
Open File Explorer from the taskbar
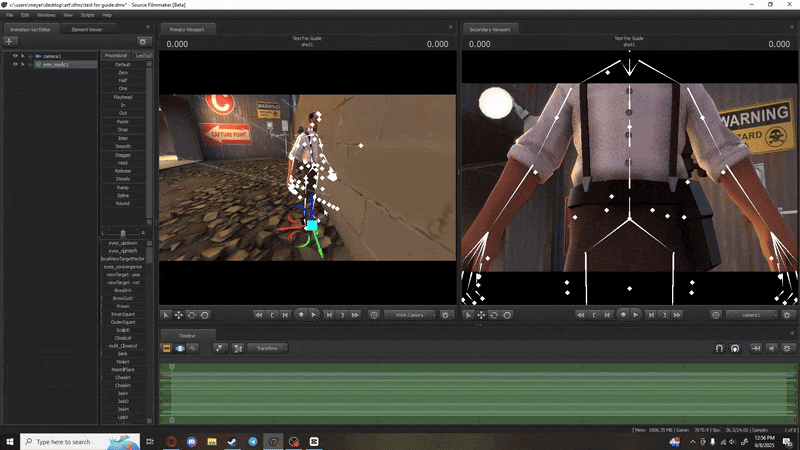click(212, 442)
